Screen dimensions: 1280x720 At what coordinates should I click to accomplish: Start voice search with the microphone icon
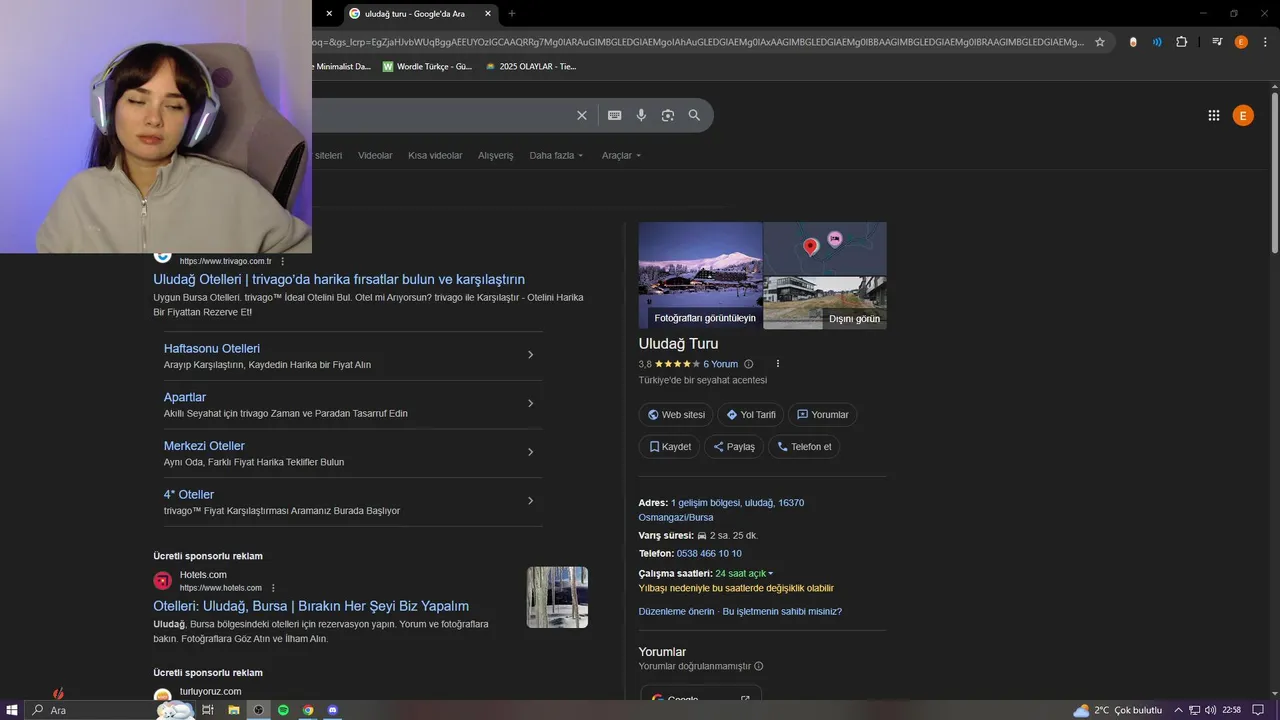click(x=641, y=115)
